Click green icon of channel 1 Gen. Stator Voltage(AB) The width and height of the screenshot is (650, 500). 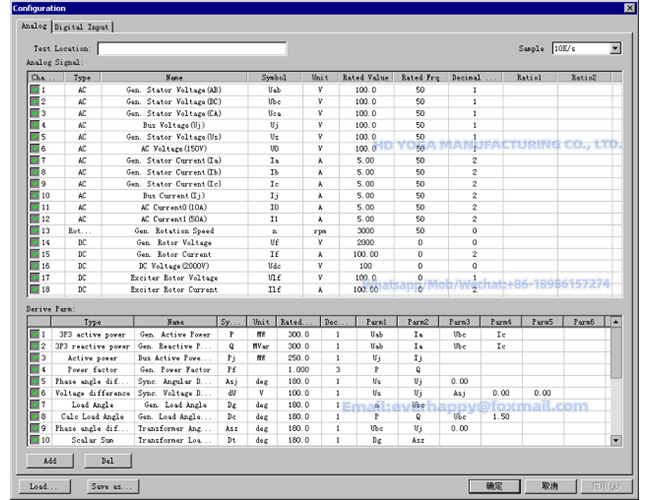pos(34,90)
